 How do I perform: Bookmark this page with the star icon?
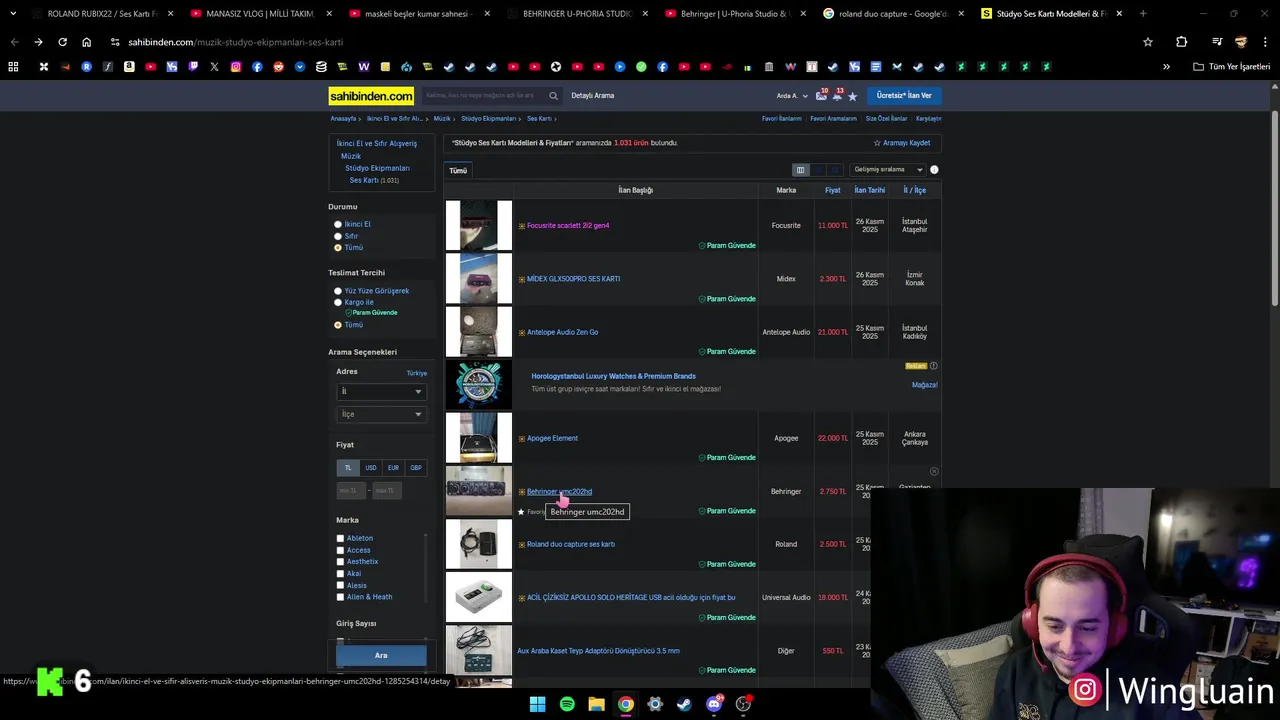point(1148,42)
